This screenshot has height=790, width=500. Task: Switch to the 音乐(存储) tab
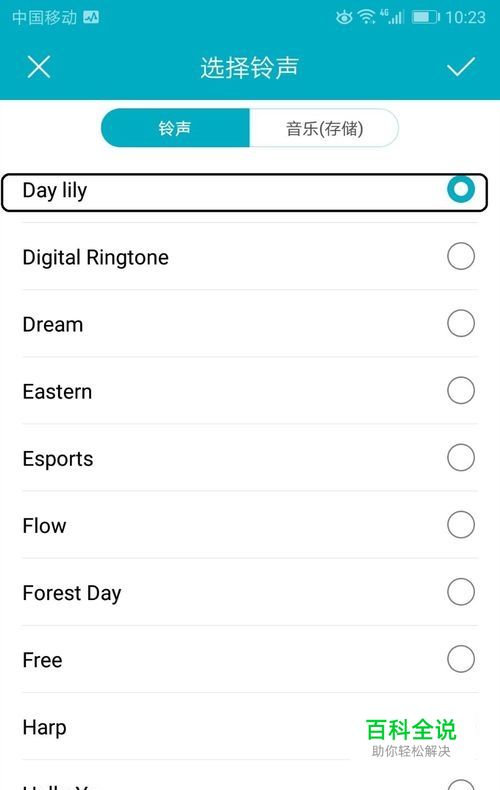point(324,128)
